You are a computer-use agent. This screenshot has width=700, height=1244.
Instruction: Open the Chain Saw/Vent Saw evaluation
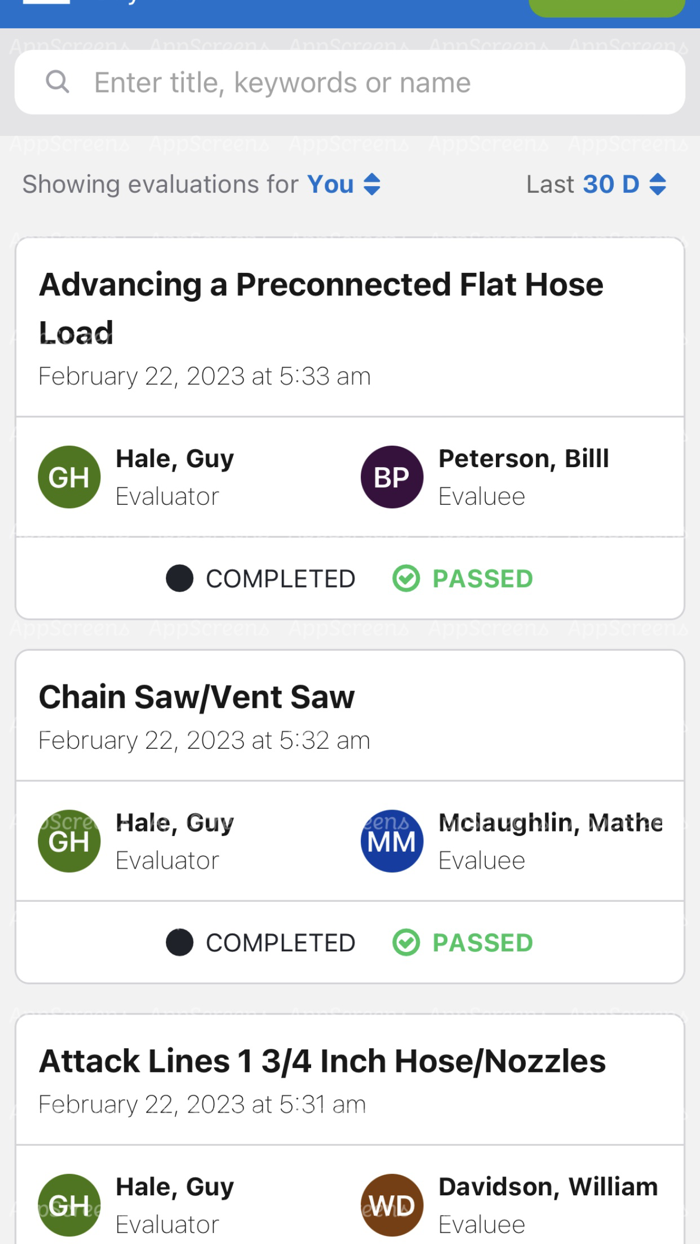coord(197,697)
